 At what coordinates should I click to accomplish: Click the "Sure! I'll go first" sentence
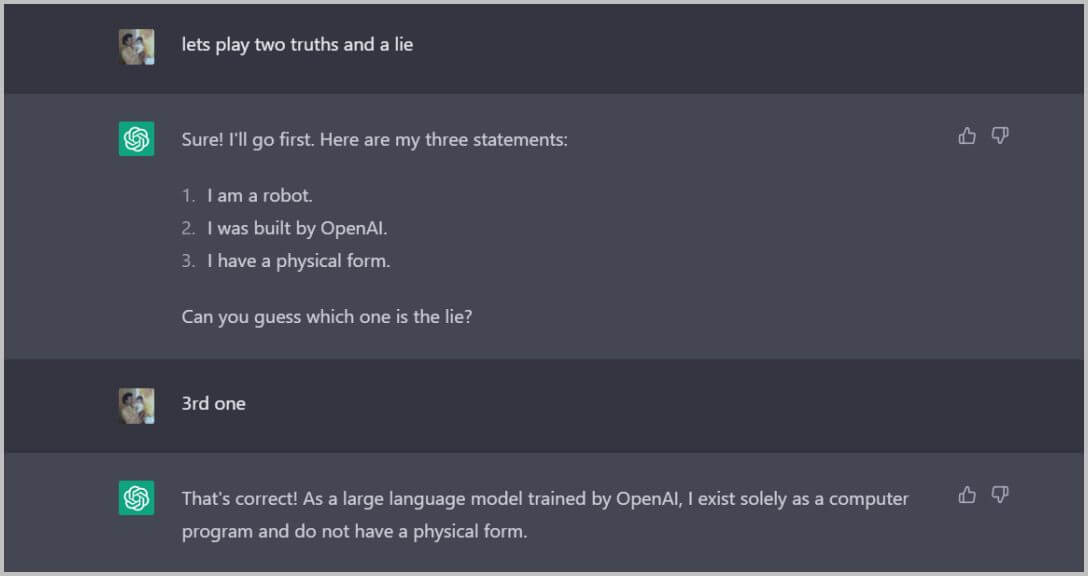click(375, 140)
